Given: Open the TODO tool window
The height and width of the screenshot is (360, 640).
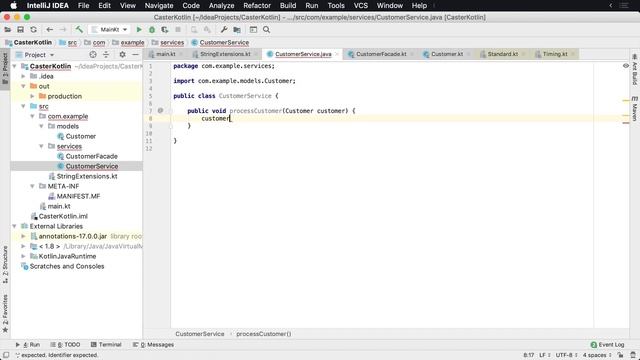Looking at the screenshot, I should [65, 344].
